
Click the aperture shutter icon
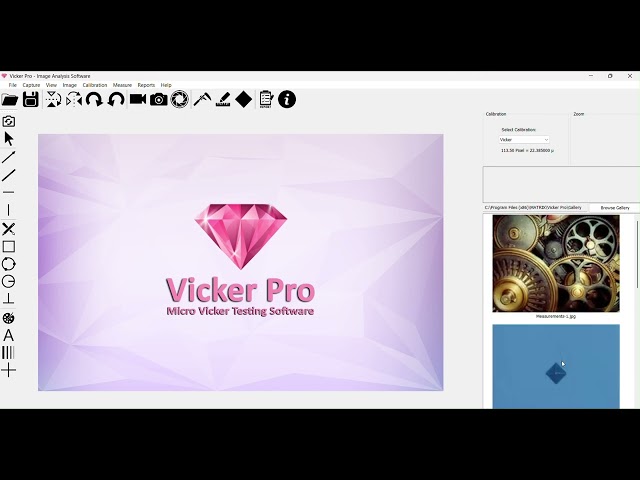[180, 100]
